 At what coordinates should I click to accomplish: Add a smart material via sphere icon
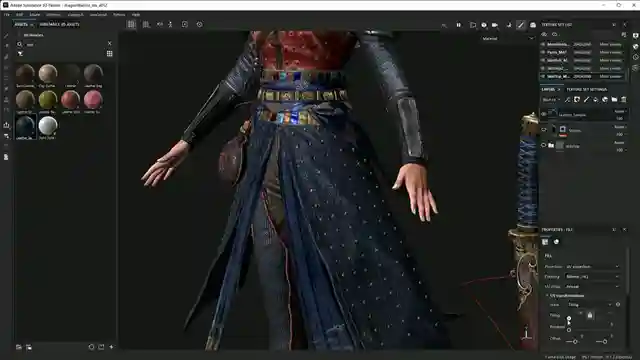click(605, 100)
